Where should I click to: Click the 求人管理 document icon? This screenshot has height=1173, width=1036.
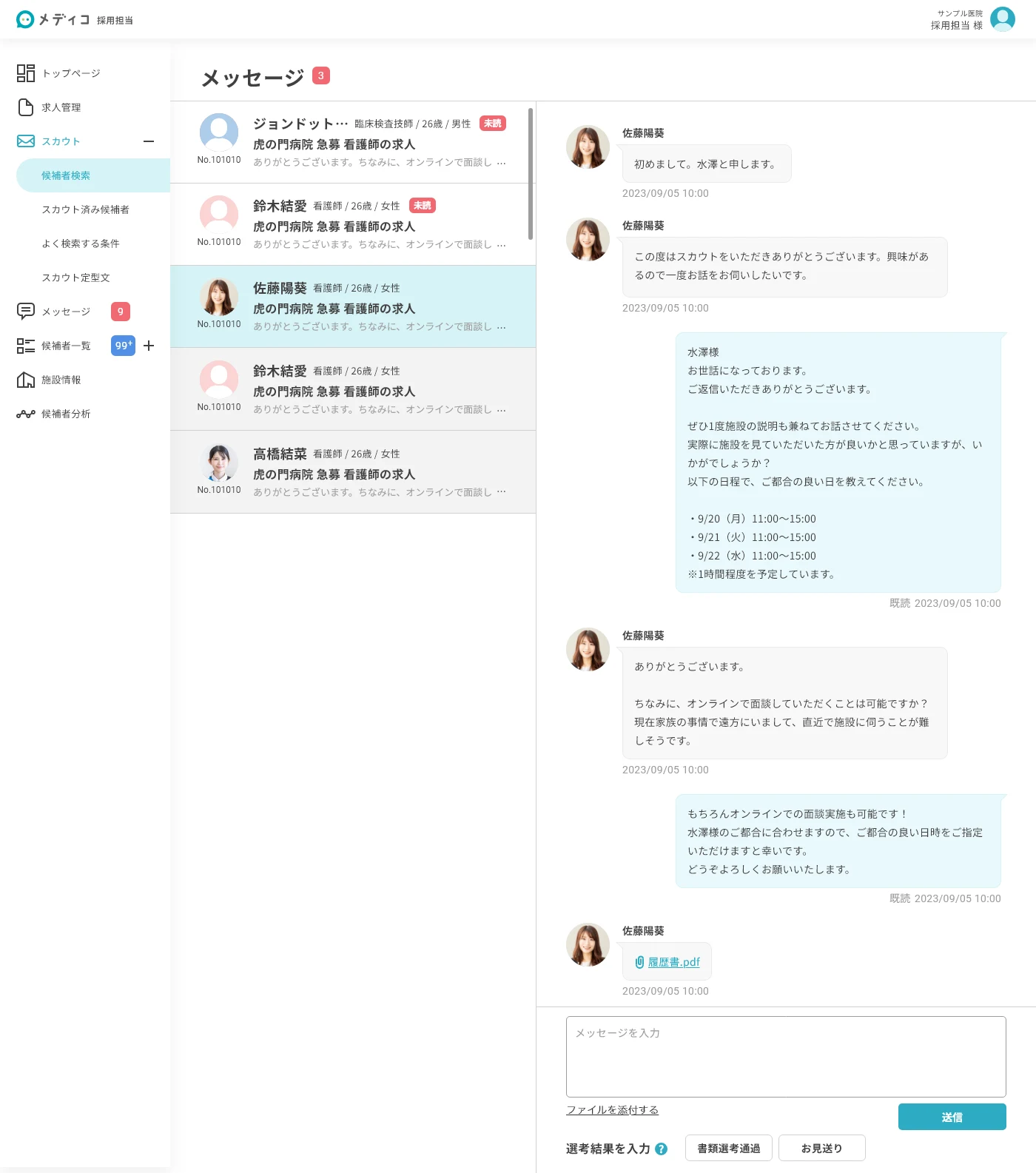coord(26,107)
